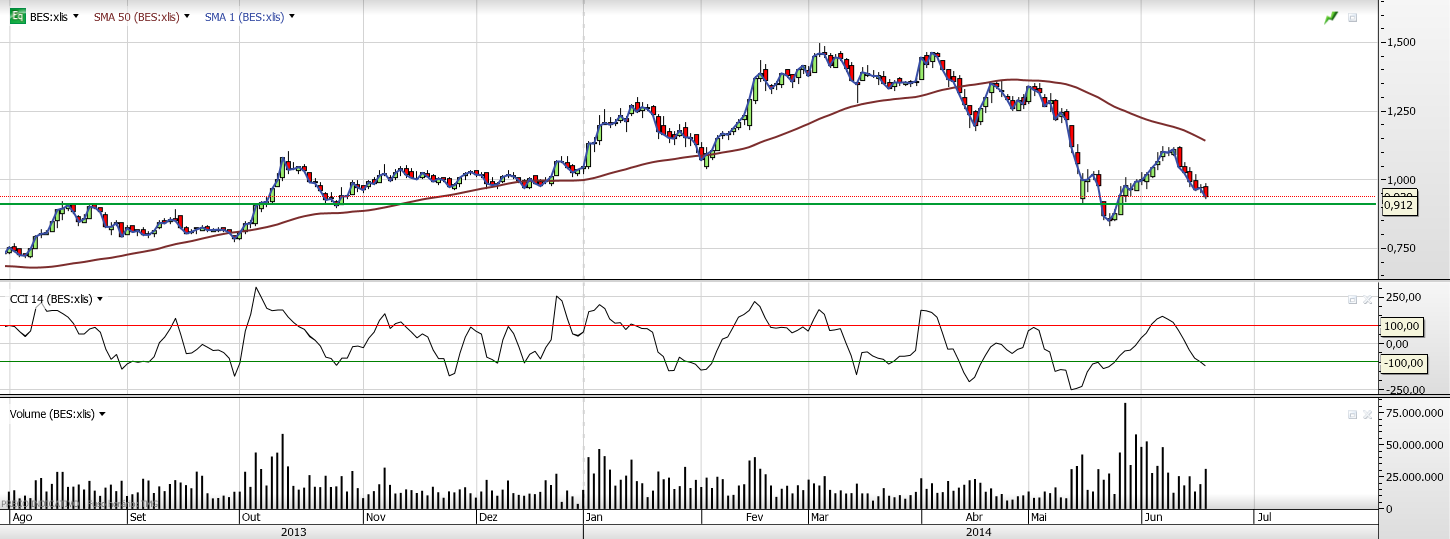This screenshot has height=539, width=1450.
Task: Open the CCI 14 (BES:xlis) dropdown arrow
Action: 100,299
